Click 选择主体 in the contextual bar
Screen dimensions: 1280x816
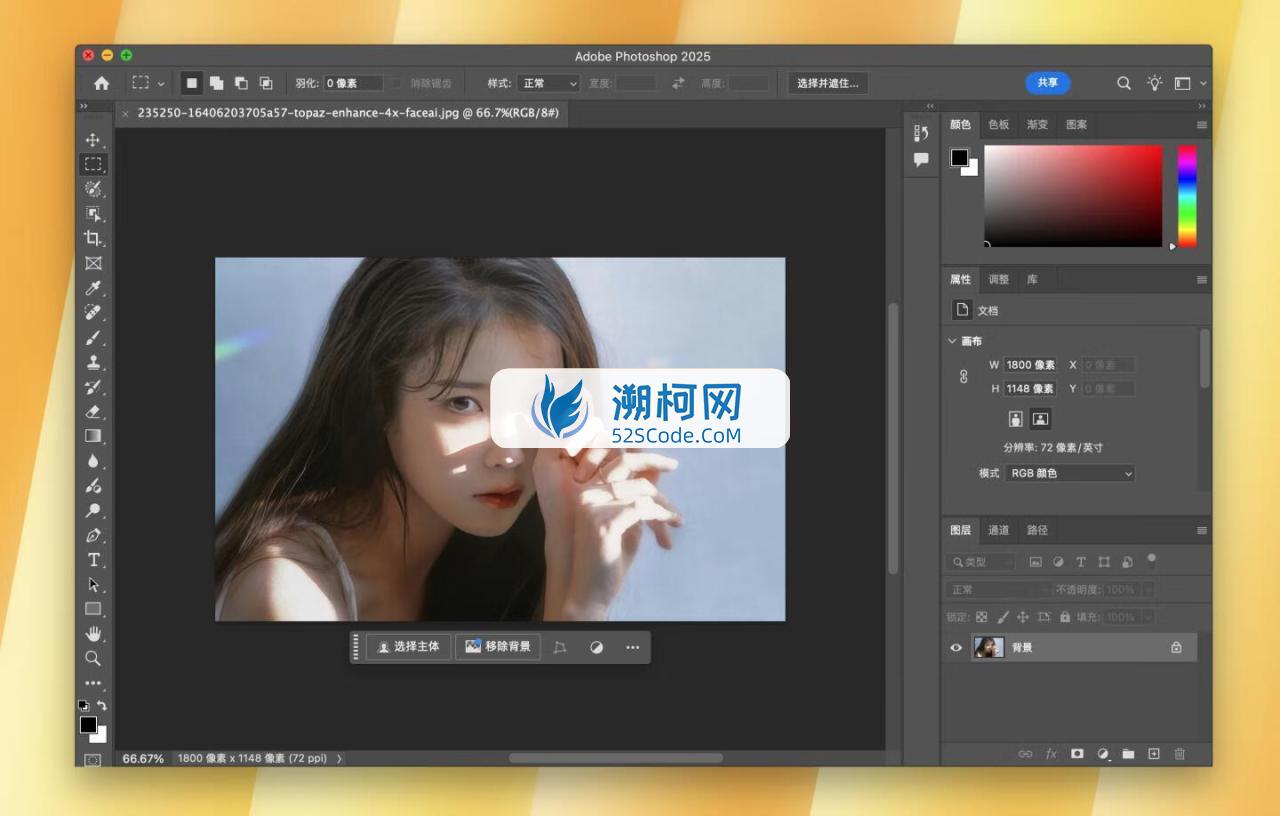(x=408, y=647)
